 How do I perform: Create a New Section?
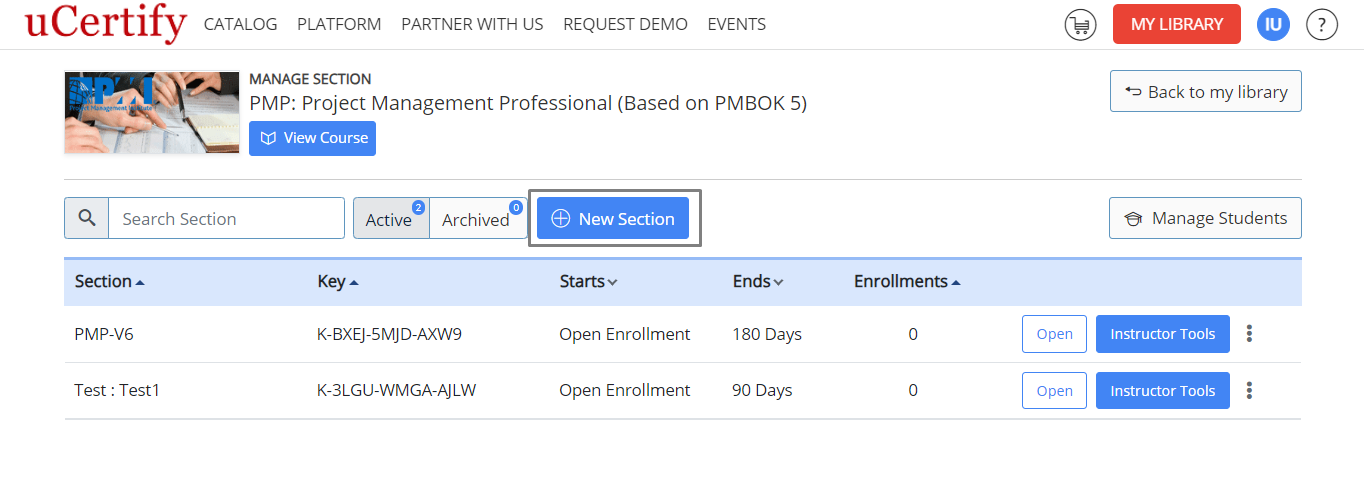(x=613, y=218)
